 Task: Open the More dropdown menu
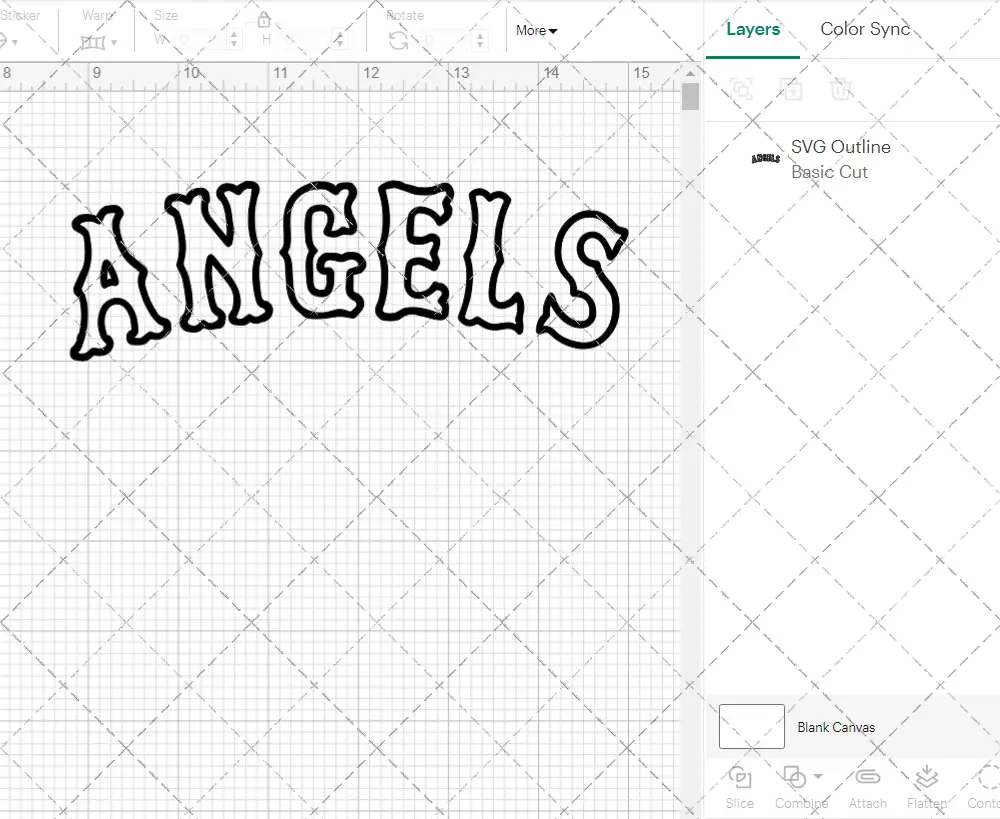(x=537, y=30)
